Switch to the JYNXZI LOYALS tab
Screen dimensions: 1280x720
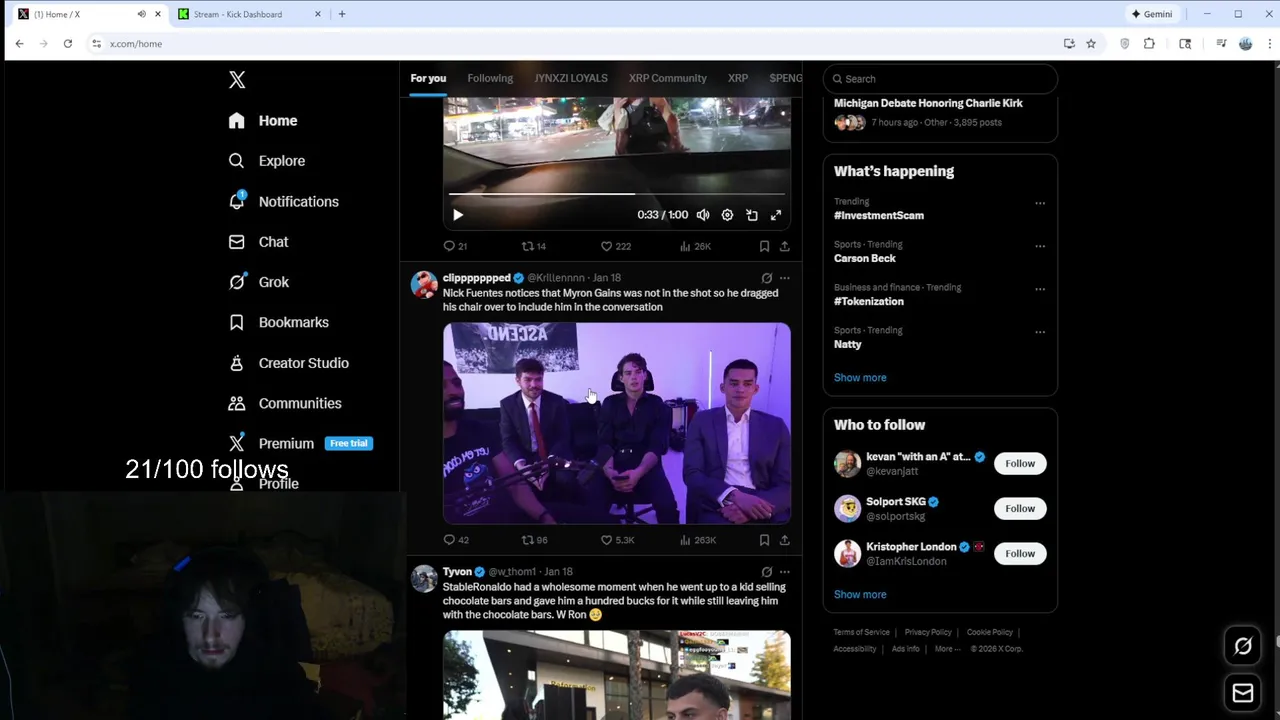tap(570, 78)
